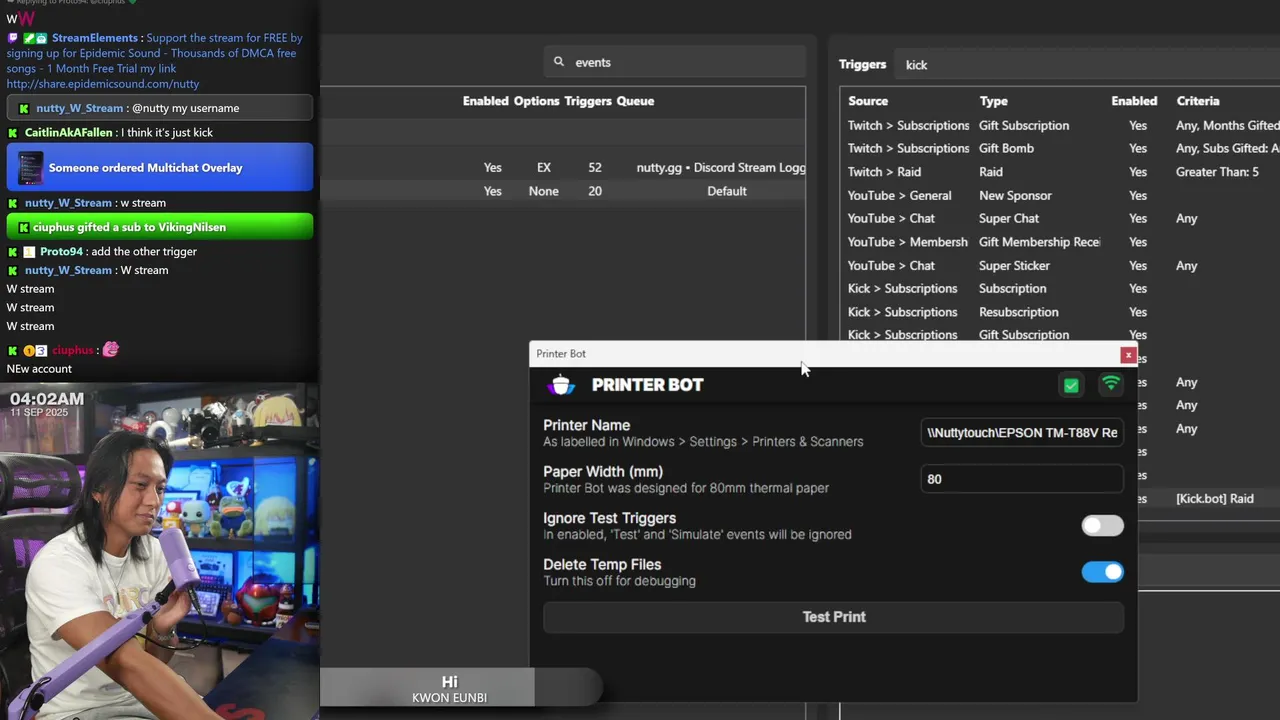
Task: Select the Gift Bomb trigger row
Action: click(1060, 148)
